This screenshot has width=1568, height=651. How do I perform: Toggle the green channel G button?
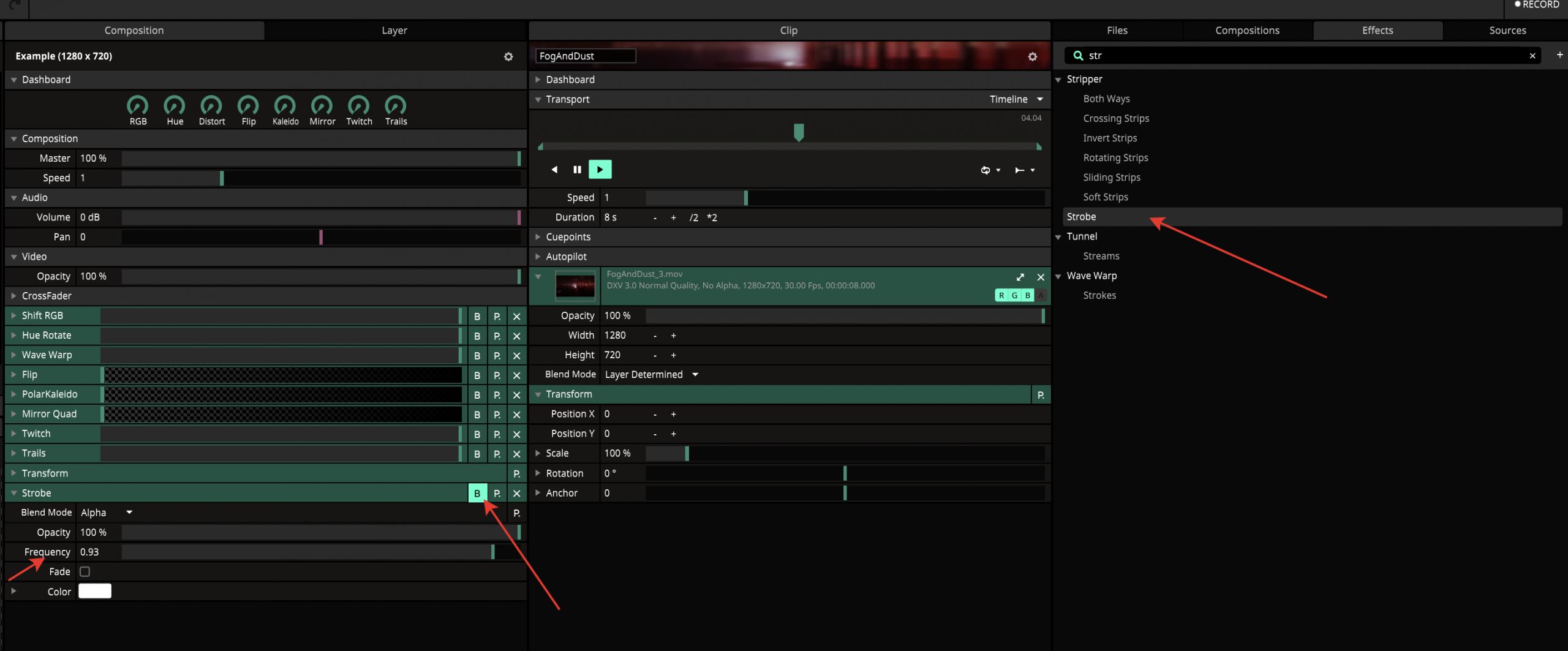[x=1014, y=295]
